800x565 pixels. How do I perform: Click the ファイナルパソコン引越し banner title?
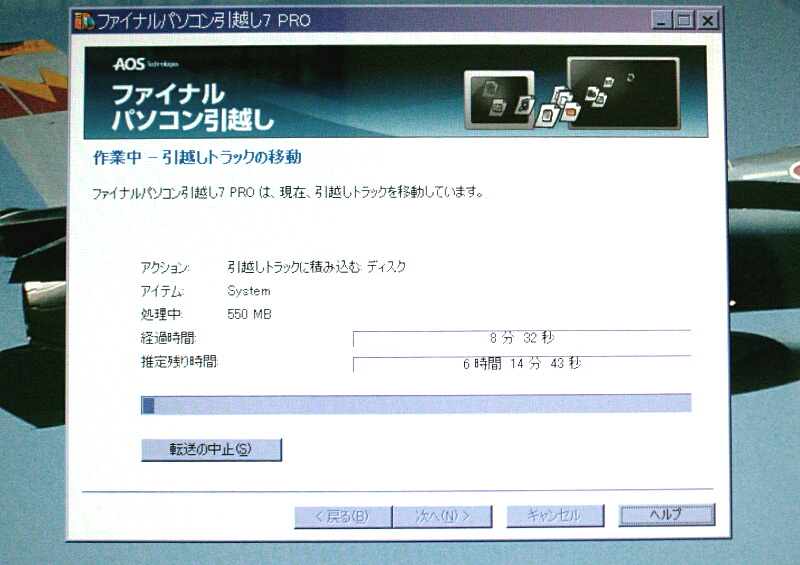[193, 107]
